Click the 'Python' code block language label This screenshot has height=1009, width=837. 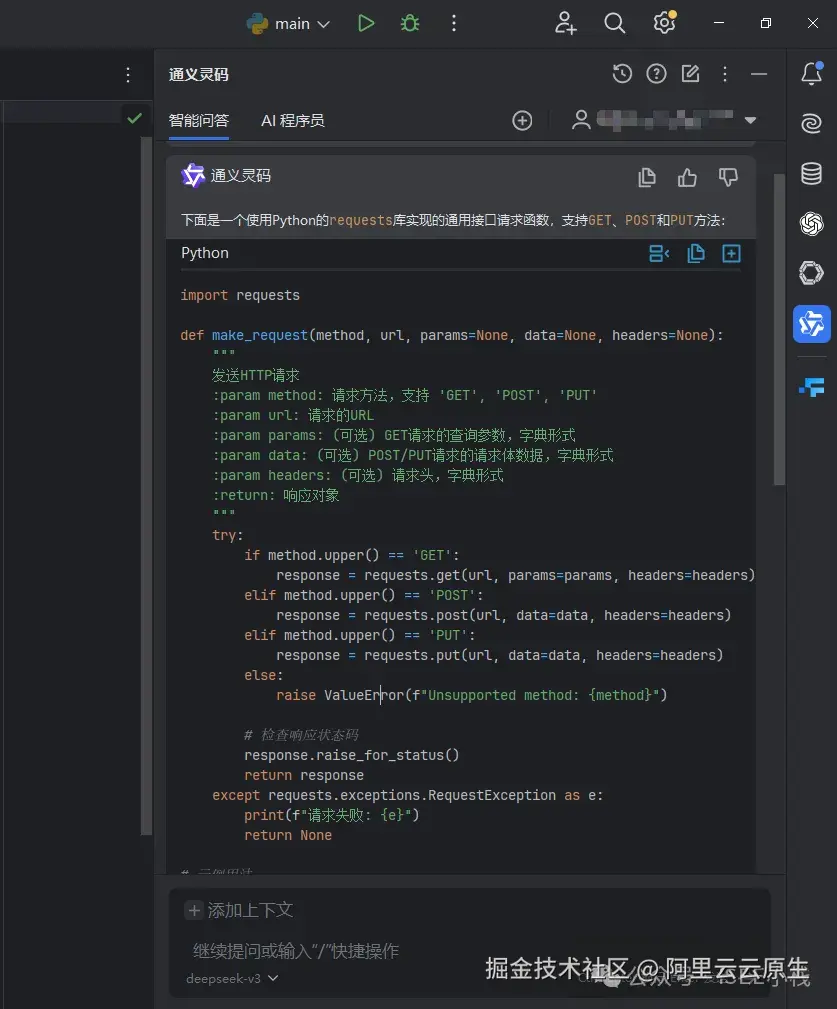(205, 253)
